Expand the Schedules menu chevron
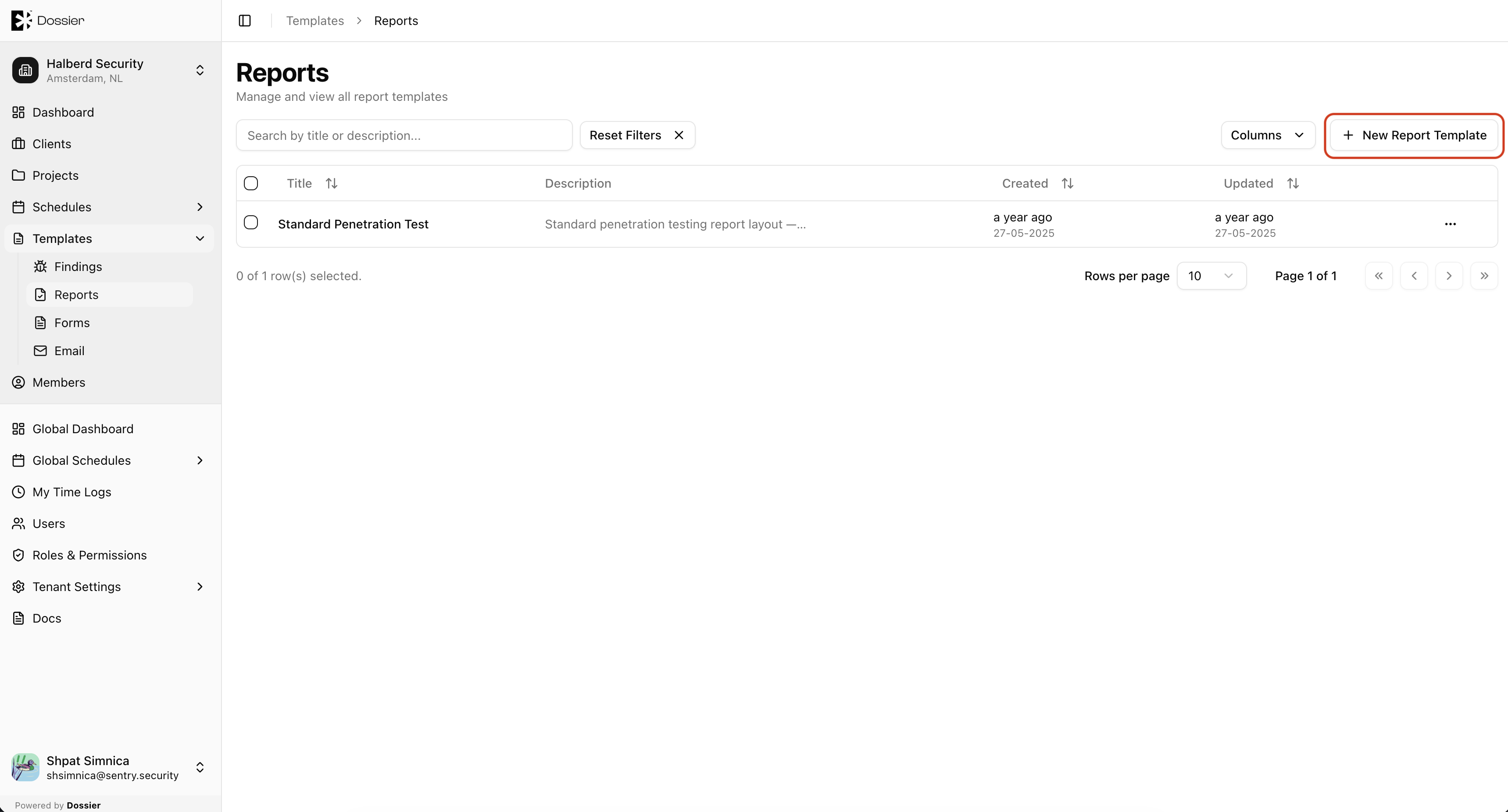Image resolution: width=1508 pixels, height=812 pixels. tap(200, 207)
